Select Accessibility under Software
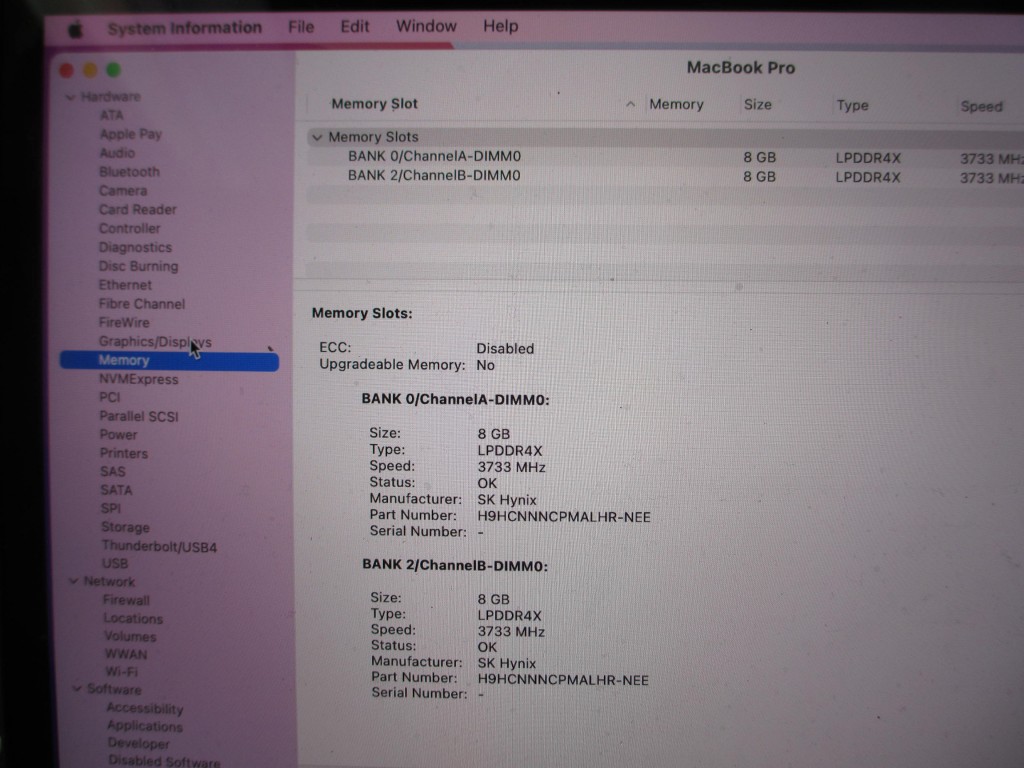The height and width of the screenshot is (768, 1024). pyautogui.click(x=144, y=708)
